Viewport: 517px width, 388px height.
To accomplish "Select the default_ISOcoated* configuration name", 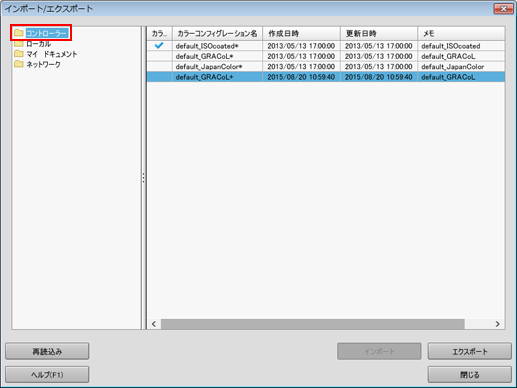I will tap(207, 46).
